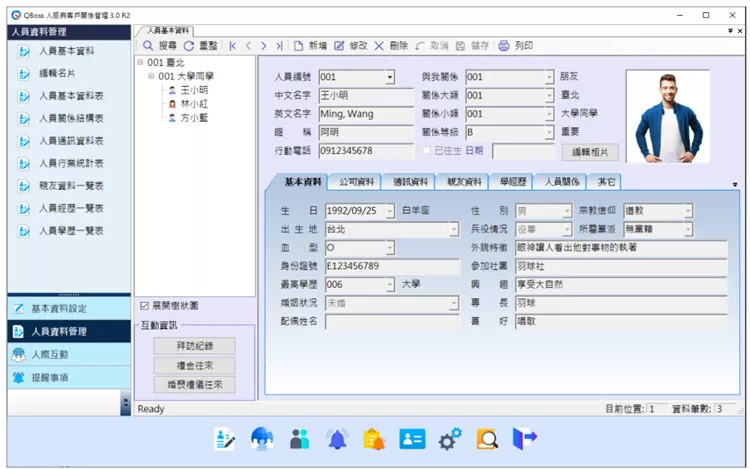Click the ID card icon in bottom dock
Image resolution: width=750 pixels, height=469 pixels.
[x=412, y=438]
